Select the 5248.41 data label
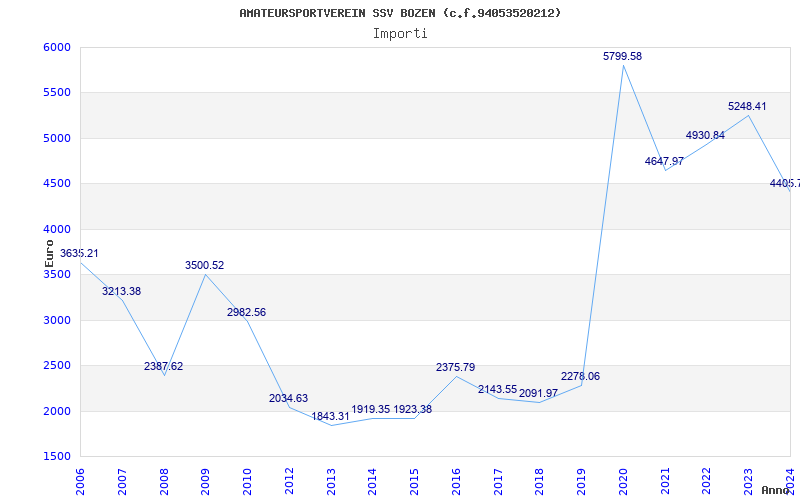This screenshot has height=500, width=800. pyautogui.click(x=747, y=106)
